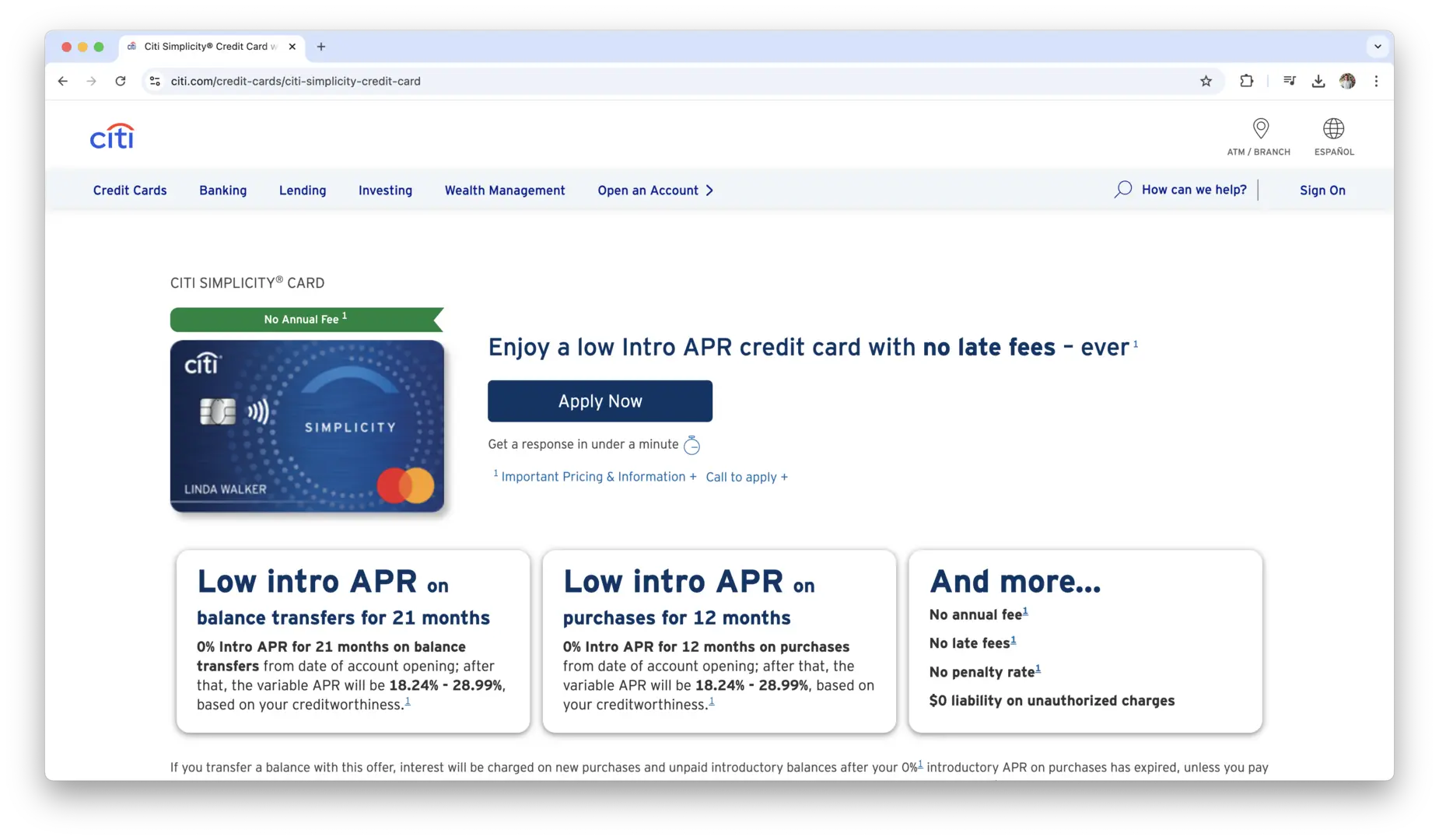Reload the page

tap(121, 81)
